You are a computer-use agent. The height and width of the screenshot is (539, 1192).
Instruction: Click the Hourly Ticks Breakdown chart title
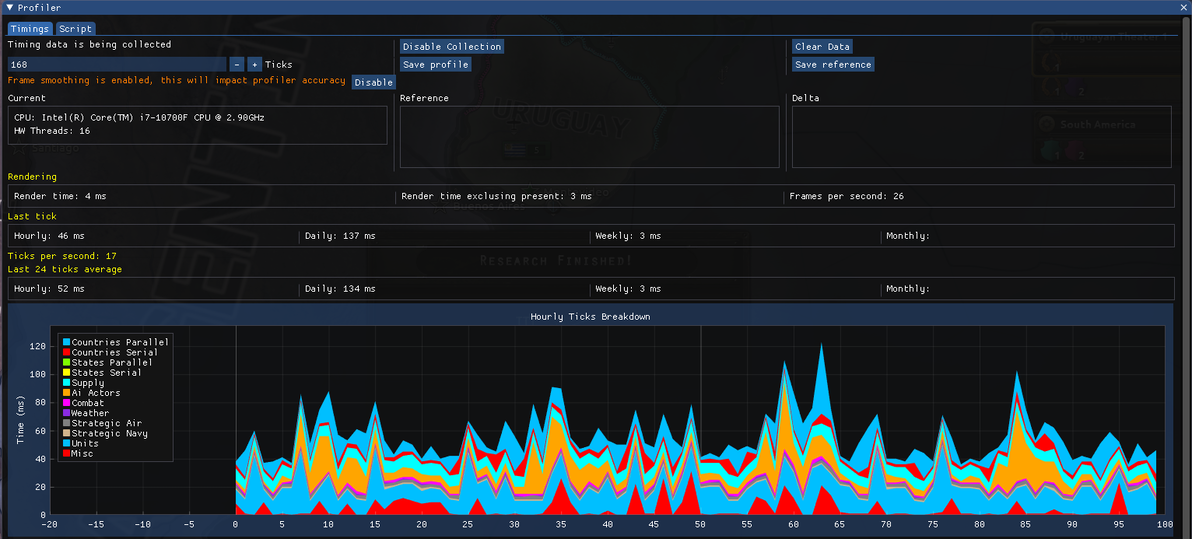pos(590,316)
